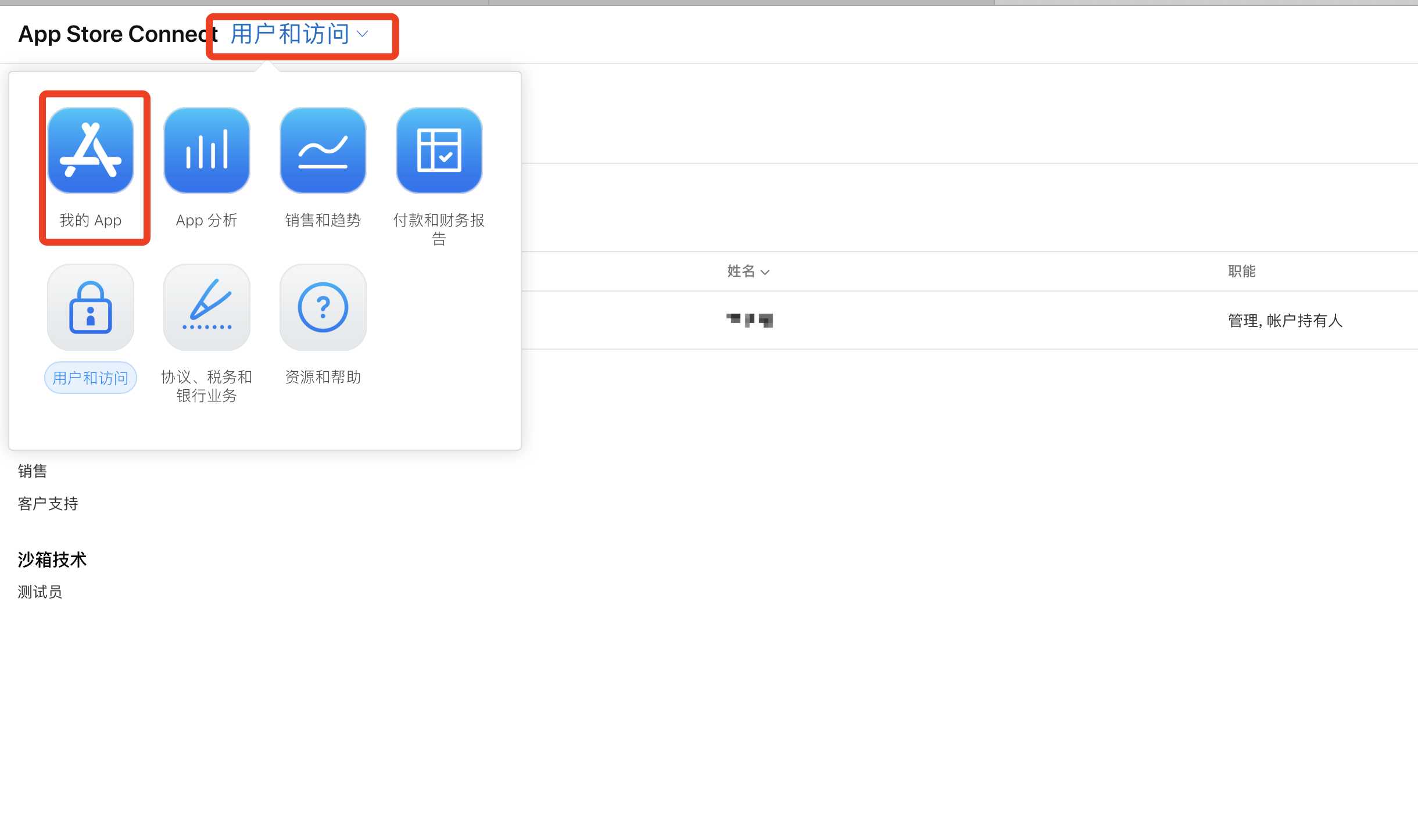Click the 沙箱技术 section heading

[x=52, y=559]
